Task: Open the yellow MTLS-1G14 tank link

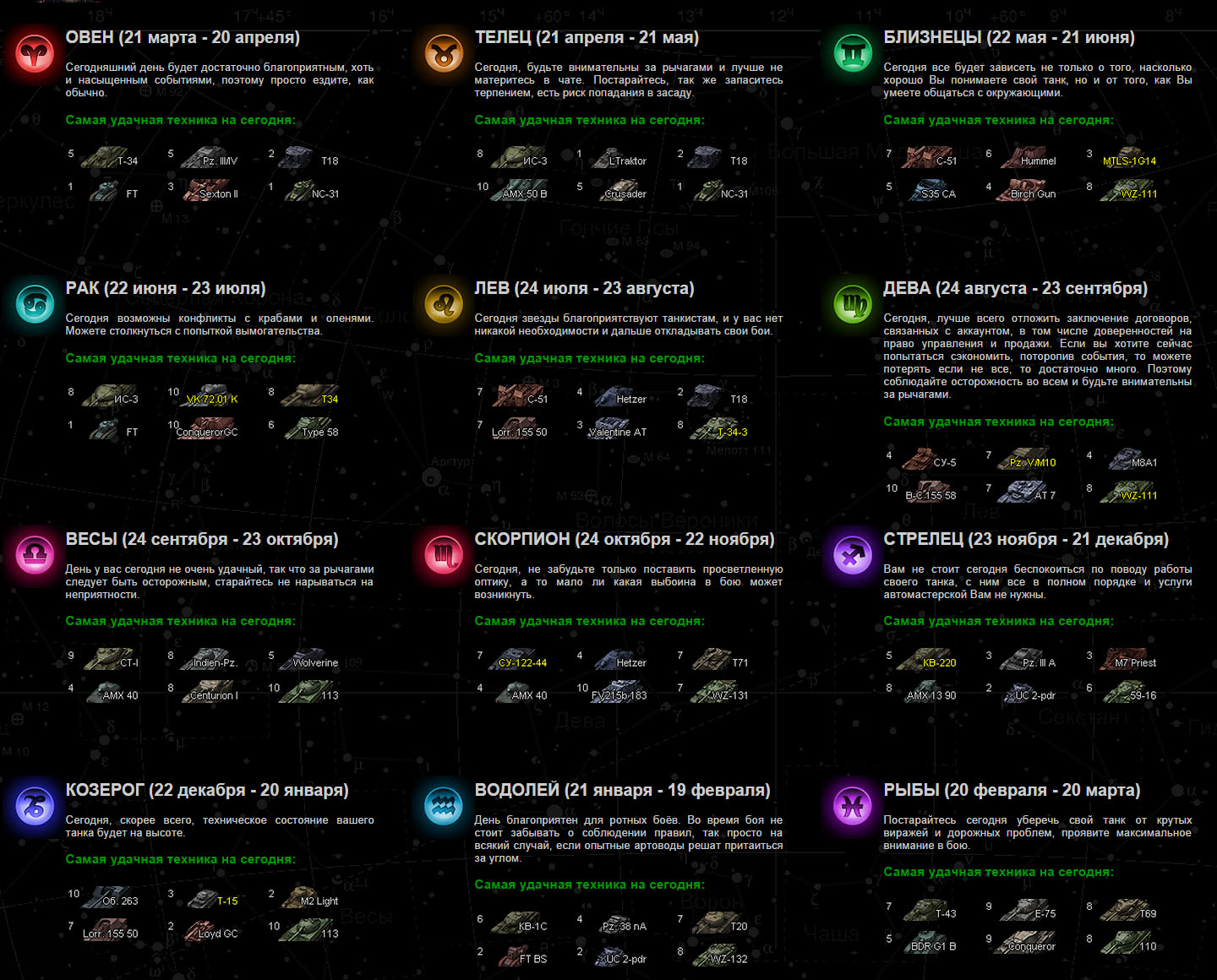Action: point(1129,161)
